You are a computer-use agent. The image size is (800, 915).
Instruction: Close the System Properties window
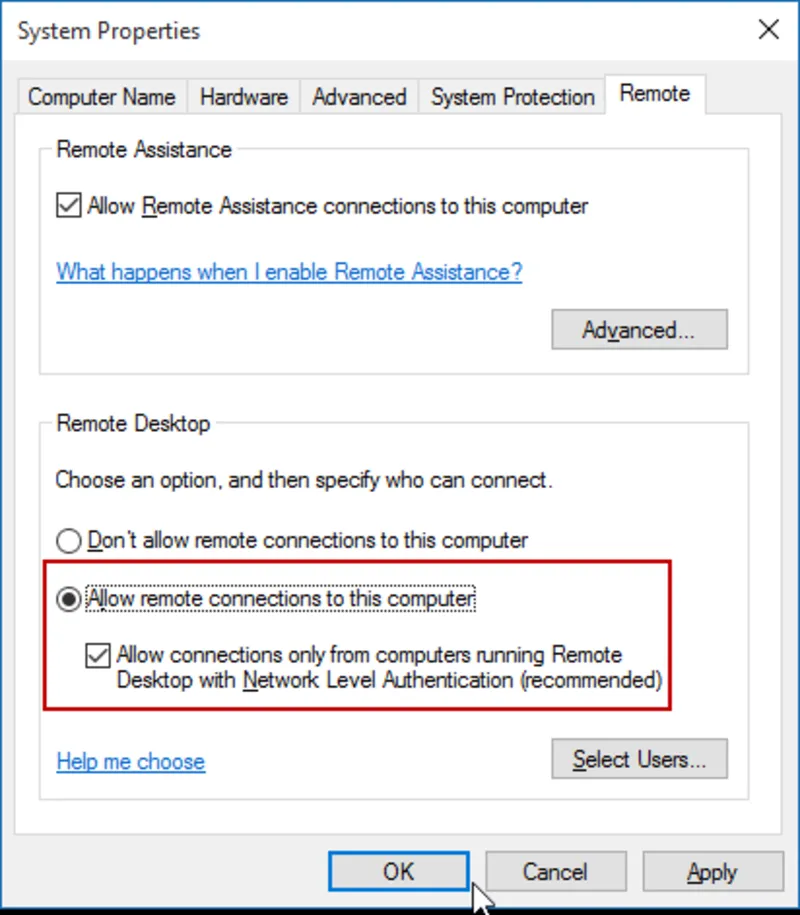pos(768,30)
